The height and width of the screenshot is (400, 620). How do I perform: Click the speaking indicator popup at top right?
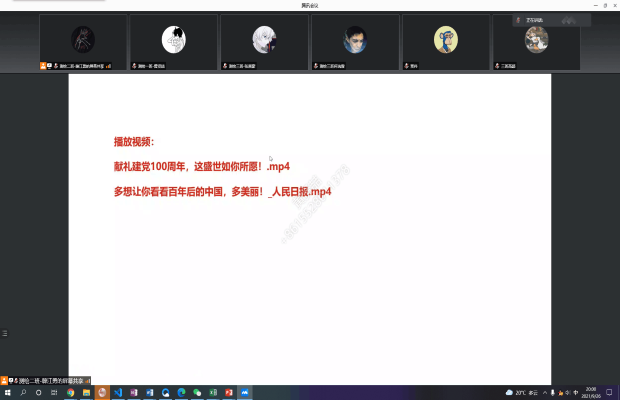[x=544, y=20]
